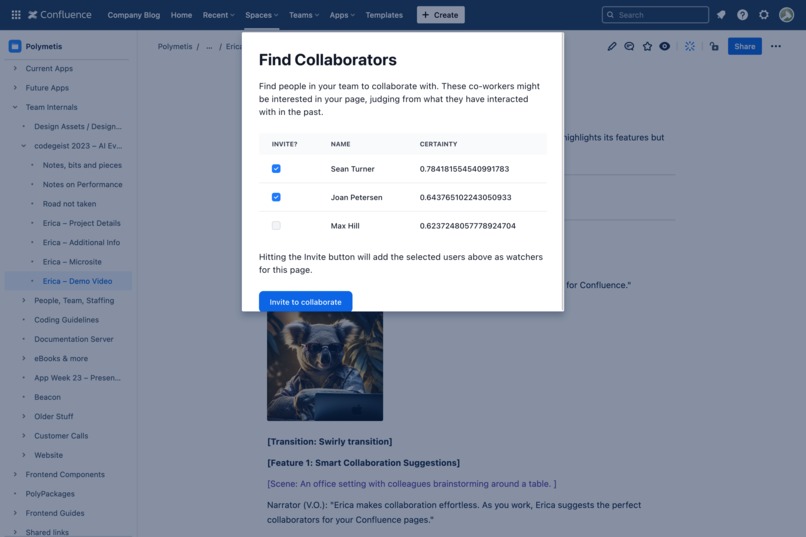
Task: Expand the Future Apps tree item
Action: point(15,87)
